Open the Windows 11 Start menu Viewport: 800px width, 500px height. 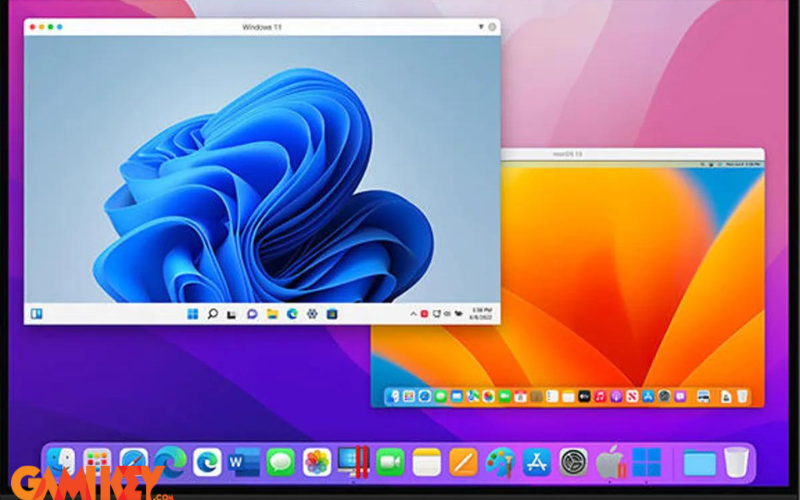tap(193, 314)
